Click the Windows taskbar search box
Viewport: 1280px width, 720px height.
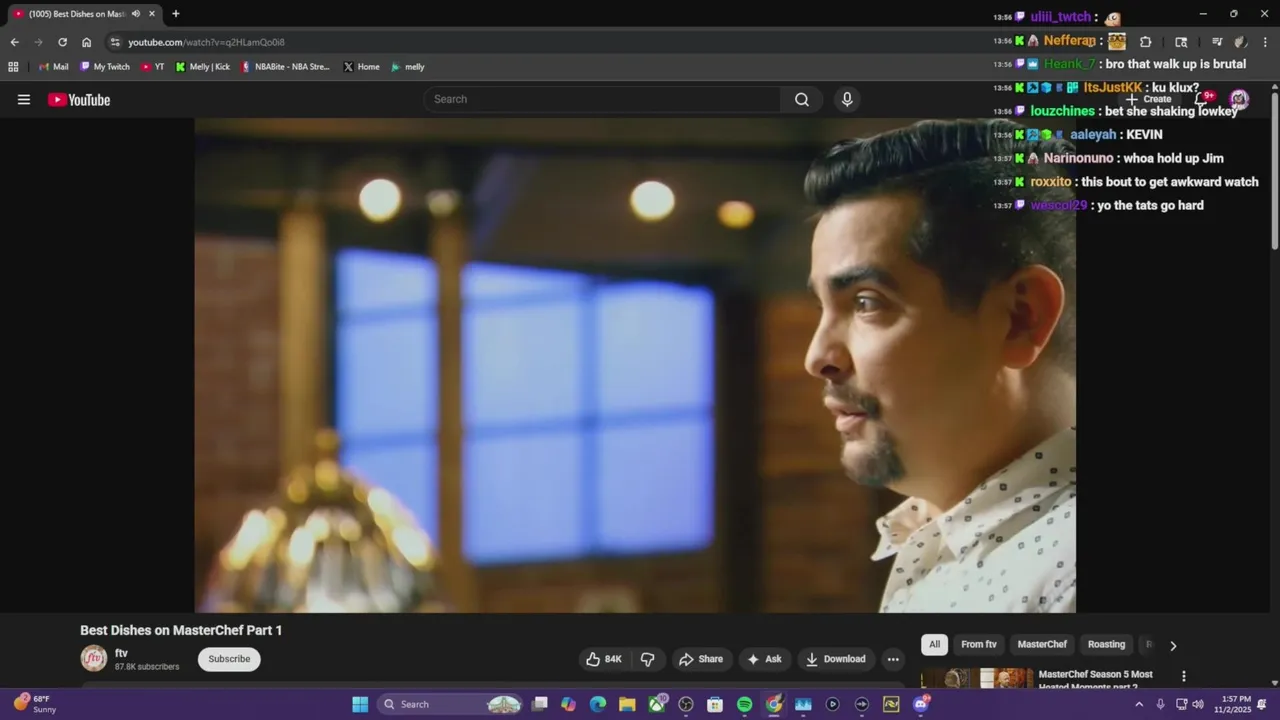tap(451, 705)
